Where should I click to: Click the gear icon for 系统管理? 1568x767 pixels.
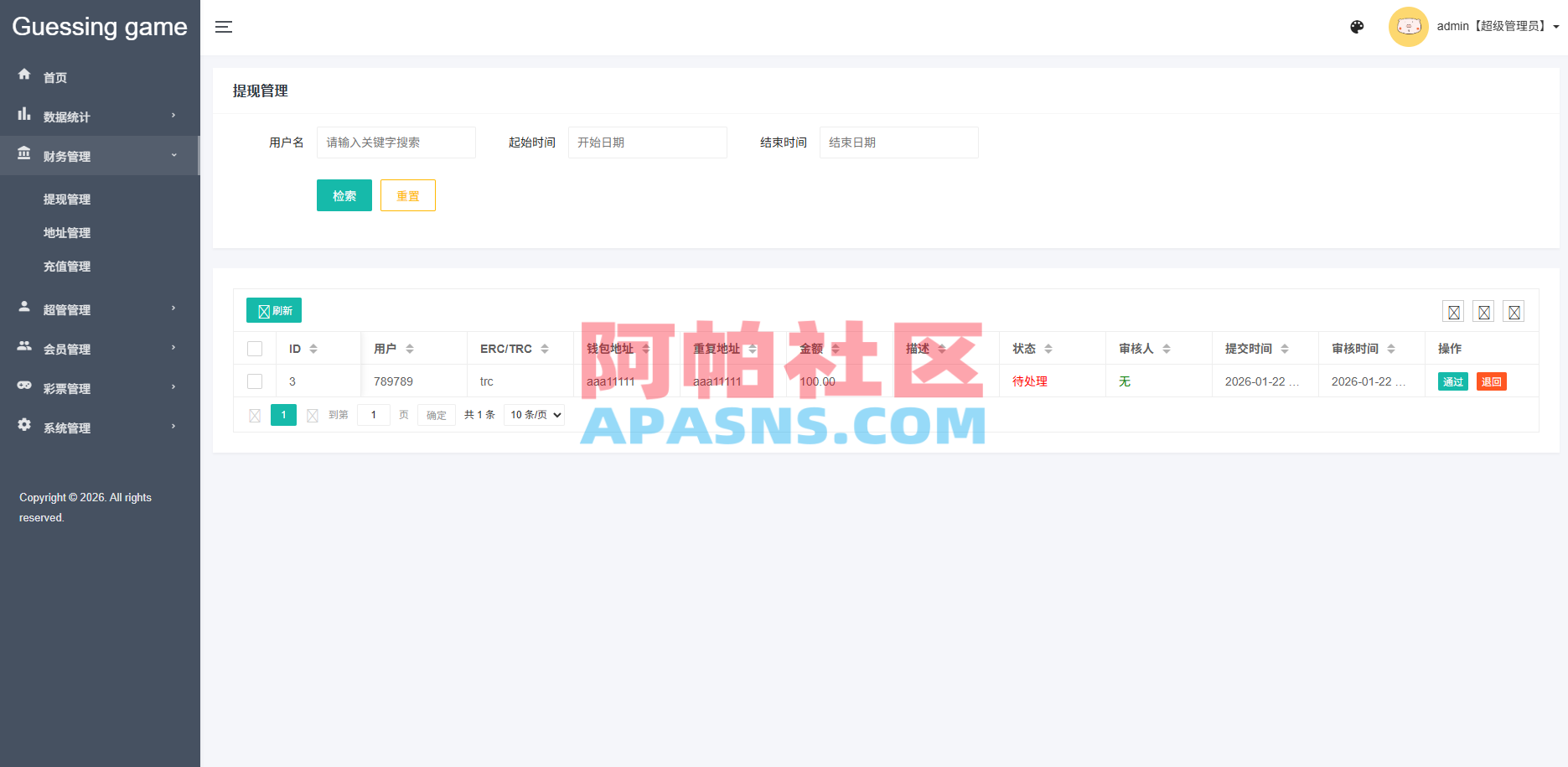click(24, 425)
